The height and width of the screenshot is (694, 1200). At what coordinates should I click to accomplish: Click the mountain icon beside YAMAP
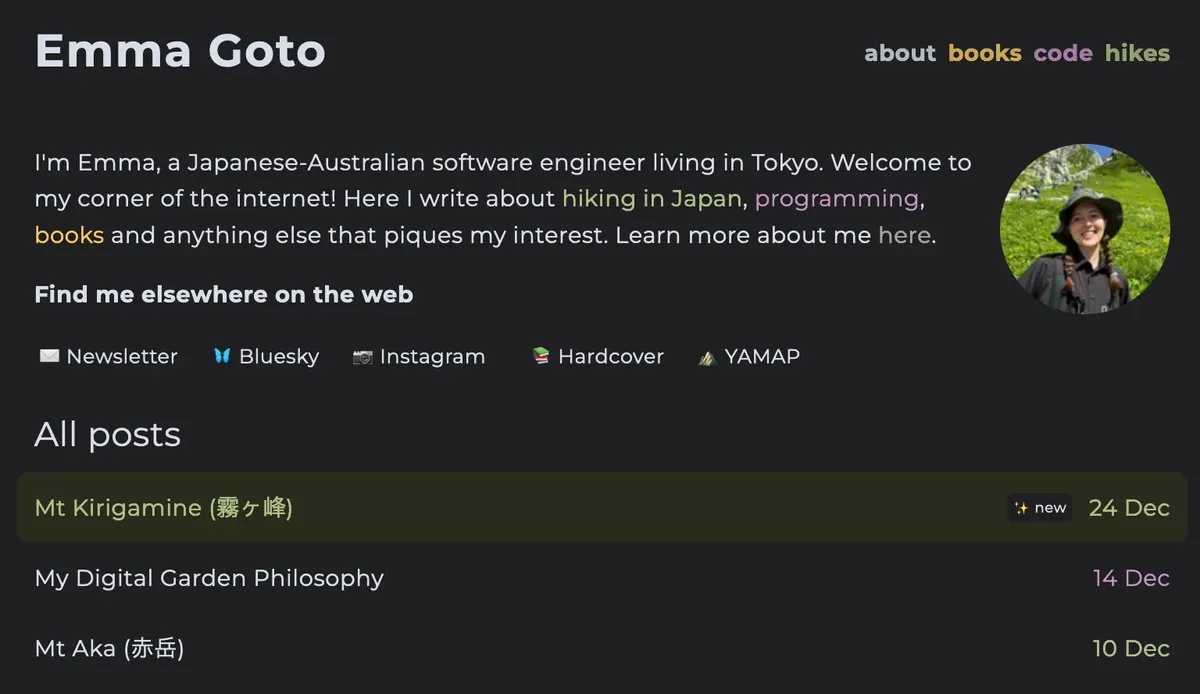click(707, 357)
